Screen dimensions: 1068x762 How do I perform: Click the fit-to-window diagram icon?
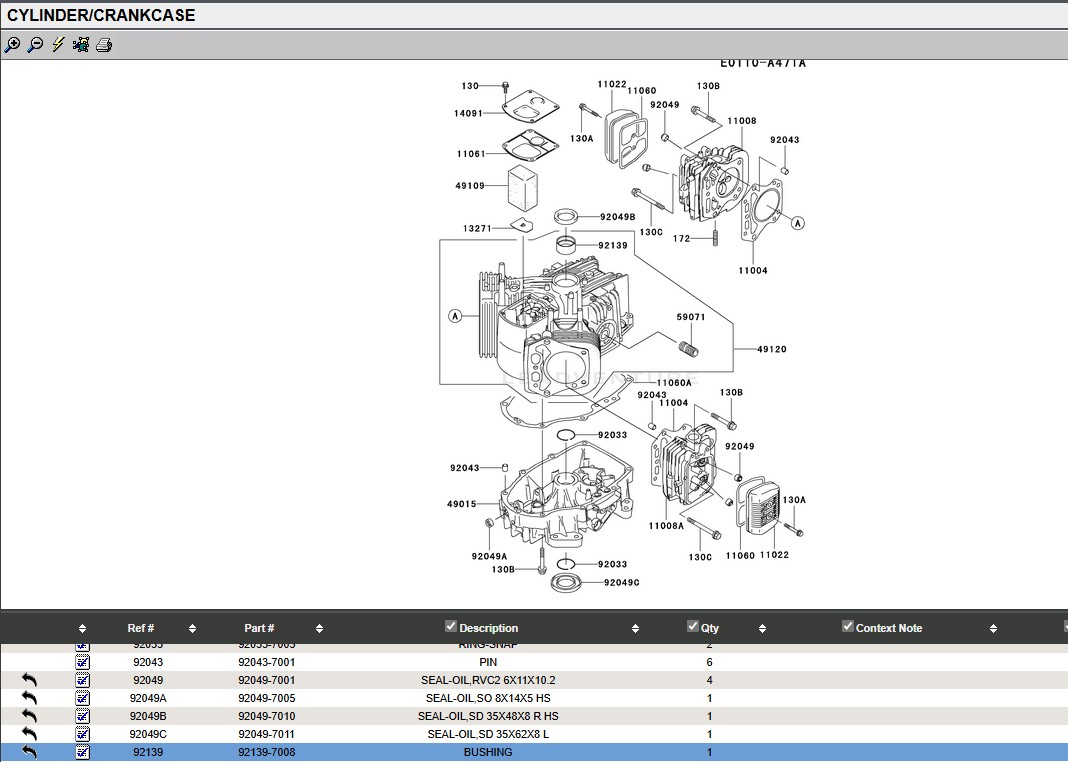pos(81,45)
